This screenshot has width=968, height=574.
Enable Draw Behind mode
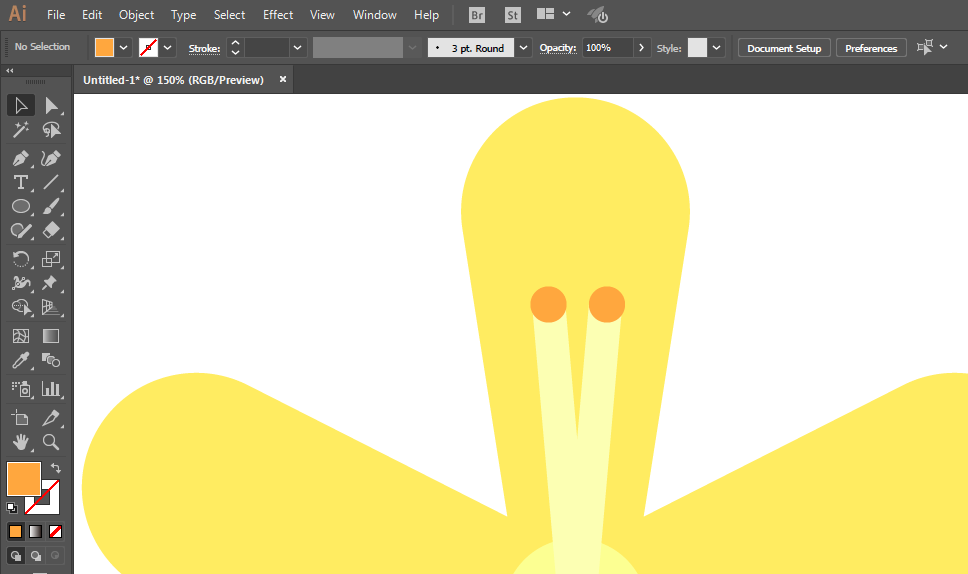[x=36, y=555]
